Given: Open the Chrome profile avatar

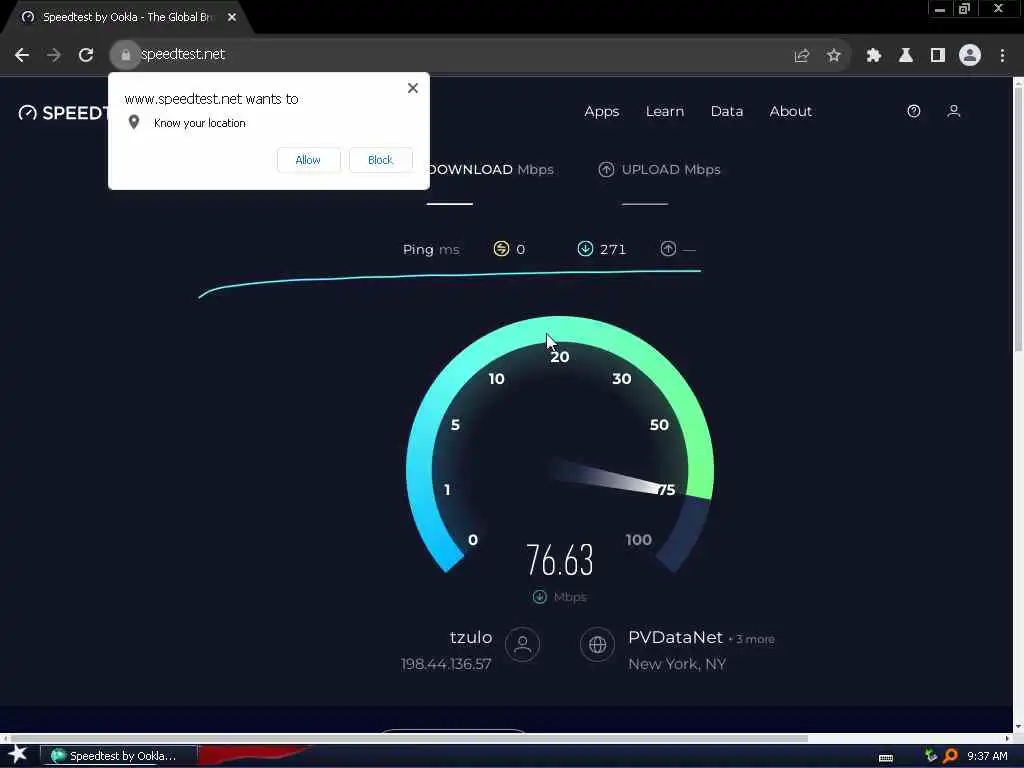Looking at the screenshot, I should point(970,55).
